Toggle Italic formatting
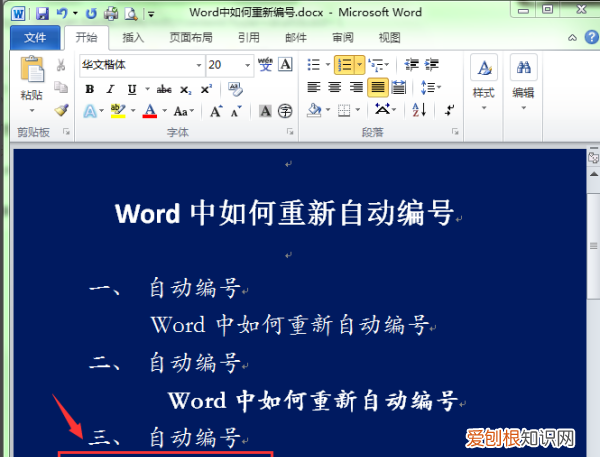The width and height of the screenshot is (600, 457). point(111,89)
